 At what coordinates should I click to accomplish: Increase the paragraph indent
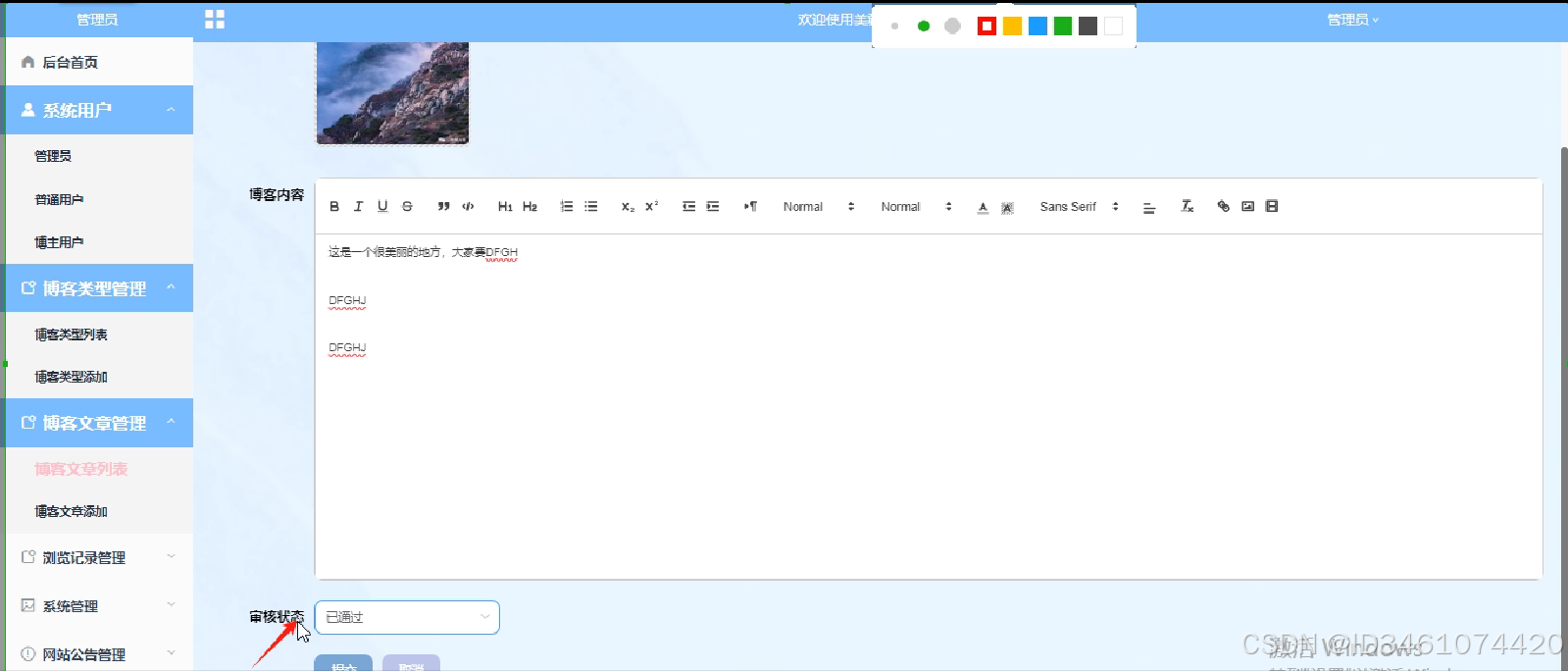713,207
